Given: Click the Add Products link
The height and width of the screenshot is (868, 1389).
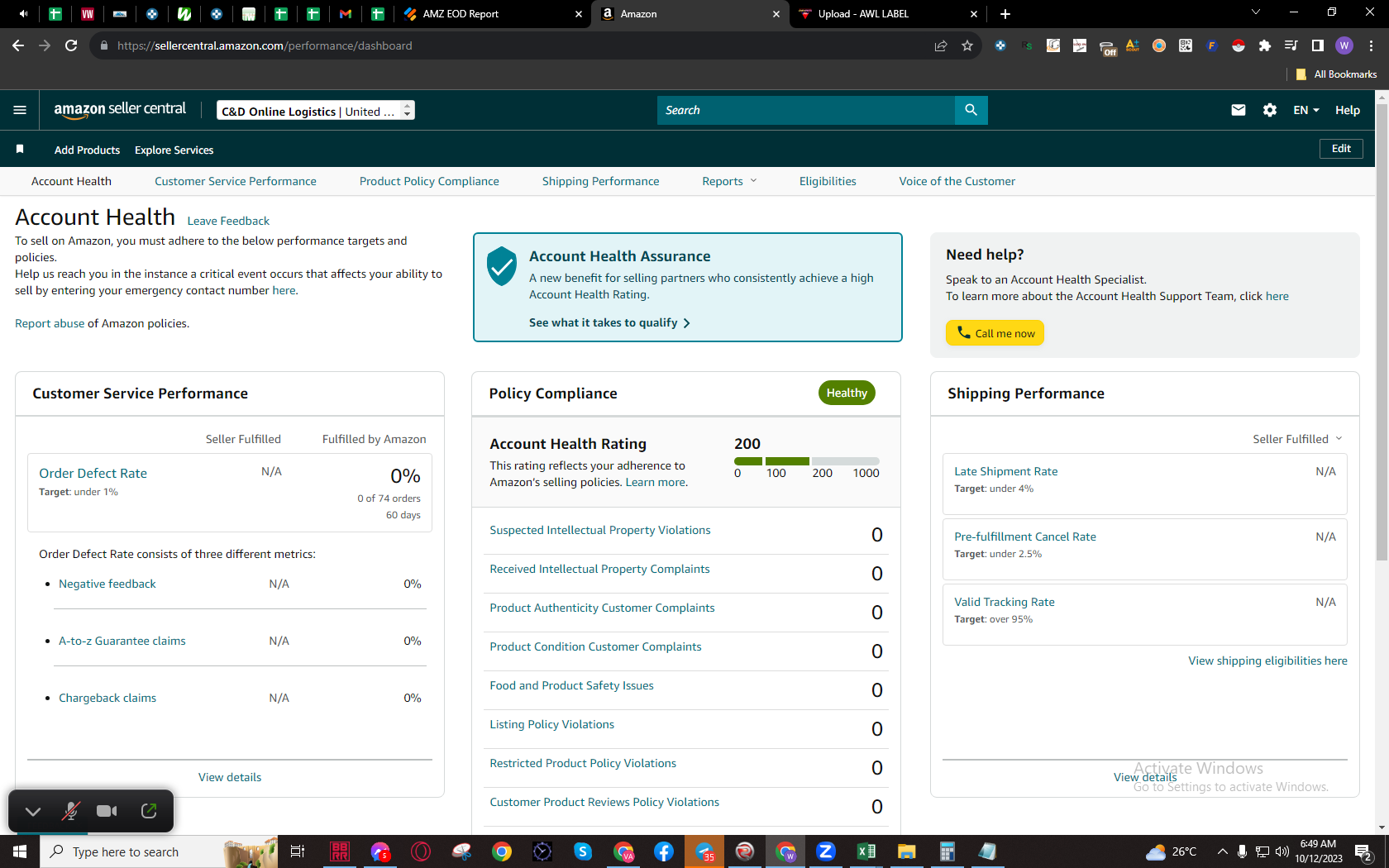Looking at the screenshot, I should tap(87, 150).
